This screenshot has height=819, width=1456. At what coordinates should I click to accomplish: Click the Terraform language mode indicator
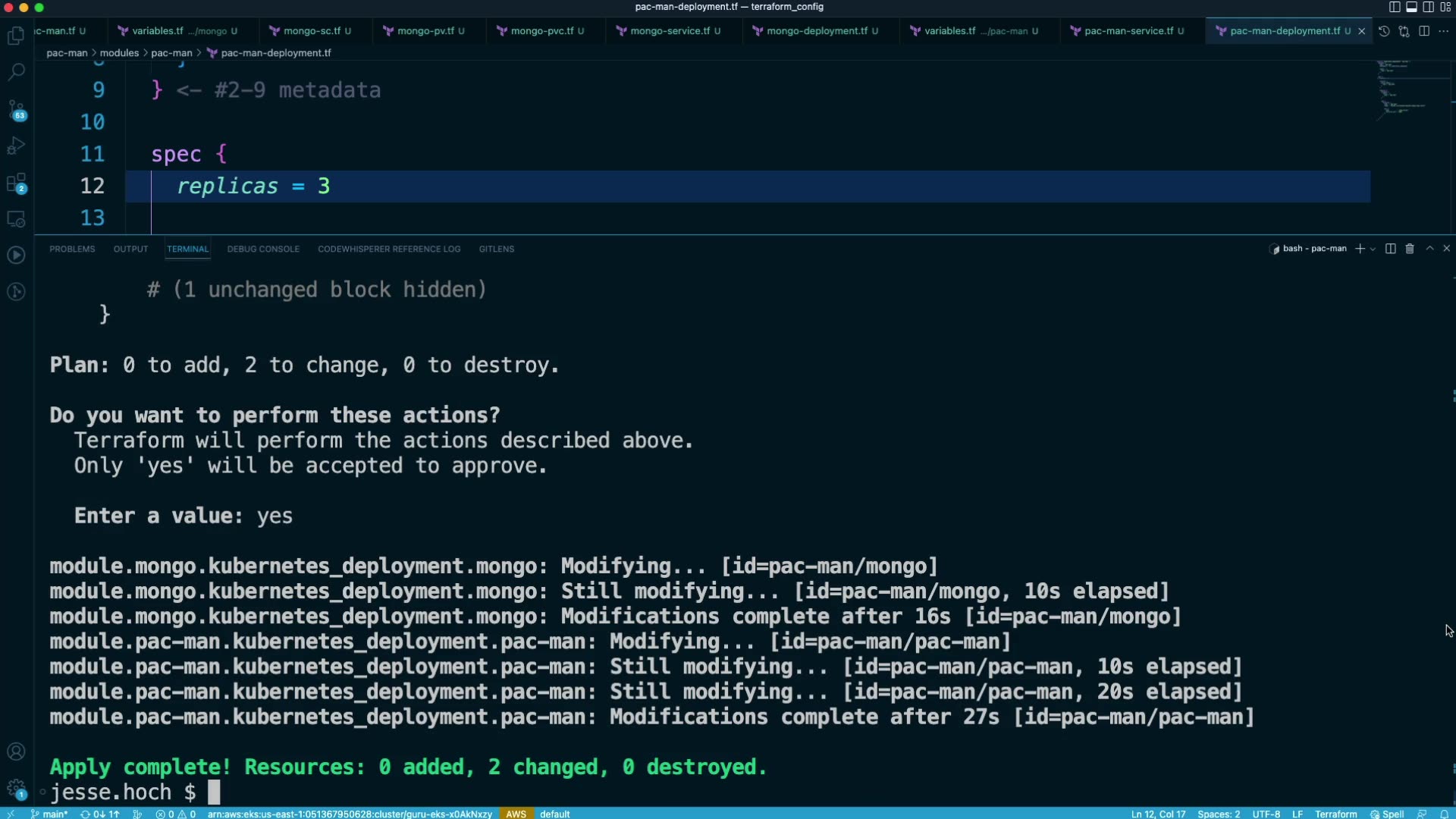tap(1335, 814)
